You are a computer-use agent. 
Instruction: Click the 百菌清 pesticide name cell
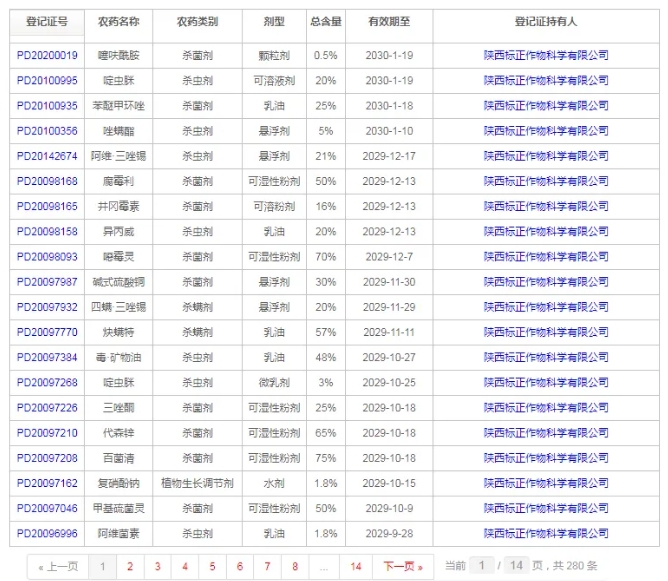click(x=118, y=458)
